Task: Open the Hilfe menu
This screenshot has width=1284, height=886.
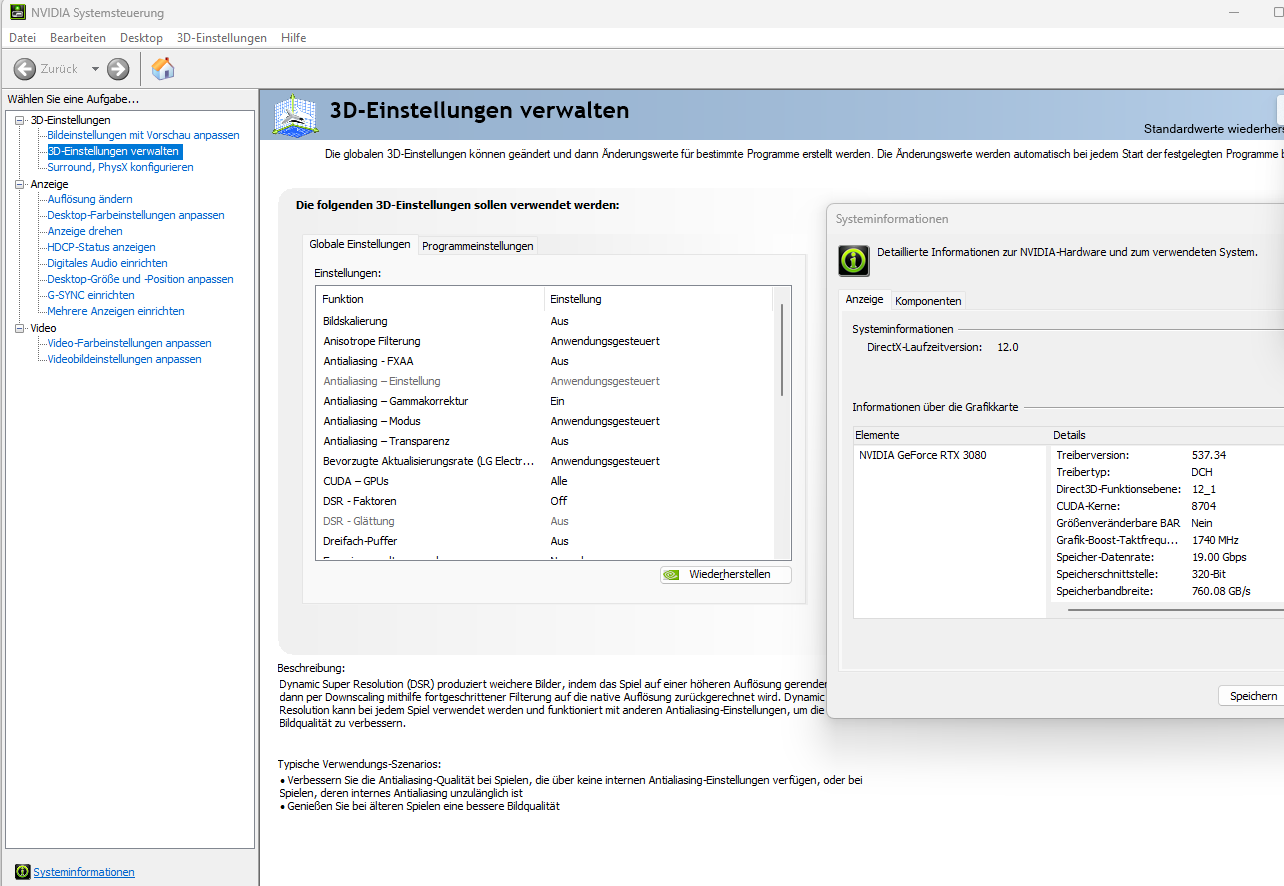Action: (x=294, y=38)
